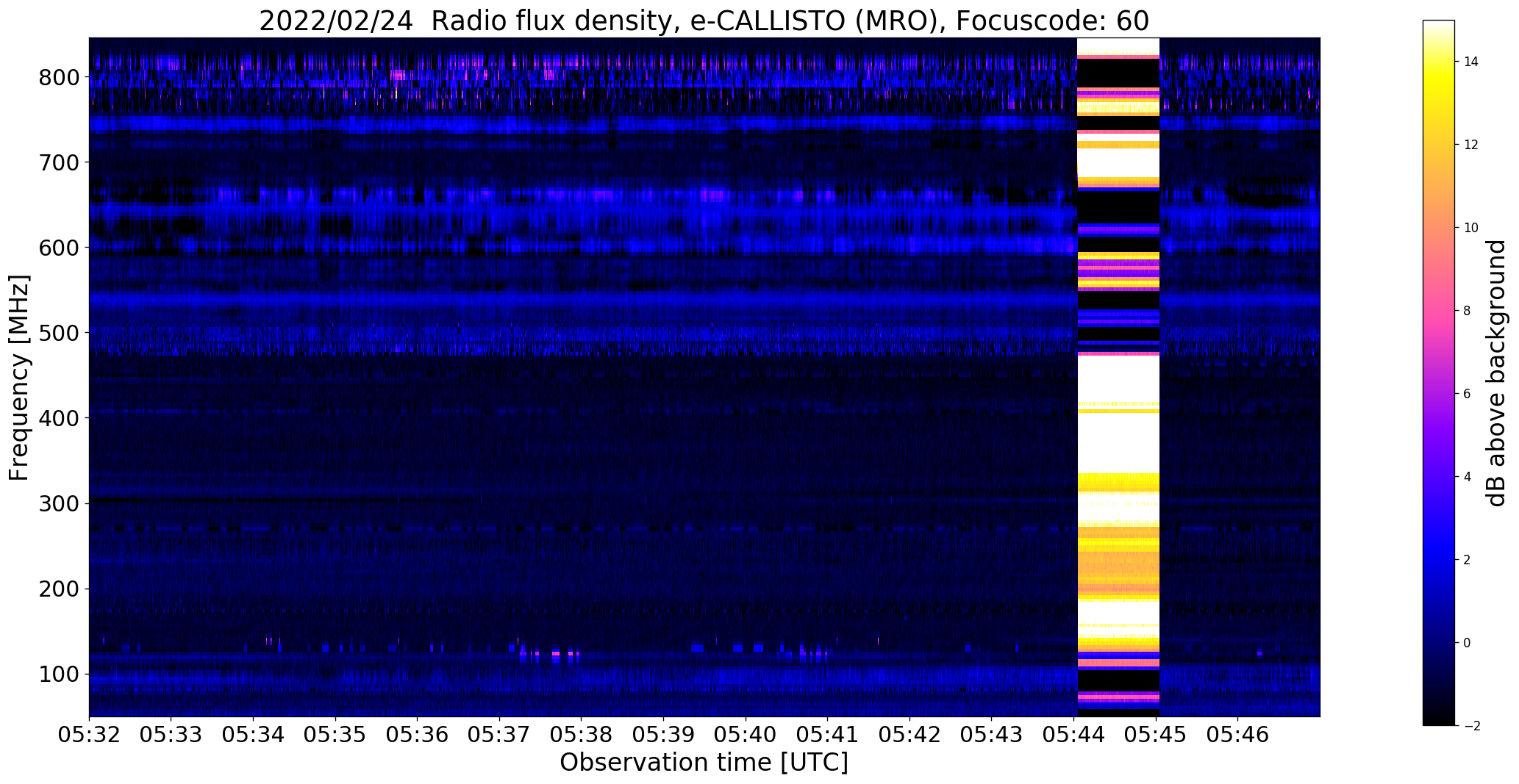Click the 05:44 time tick label

tap(1074, 734)
